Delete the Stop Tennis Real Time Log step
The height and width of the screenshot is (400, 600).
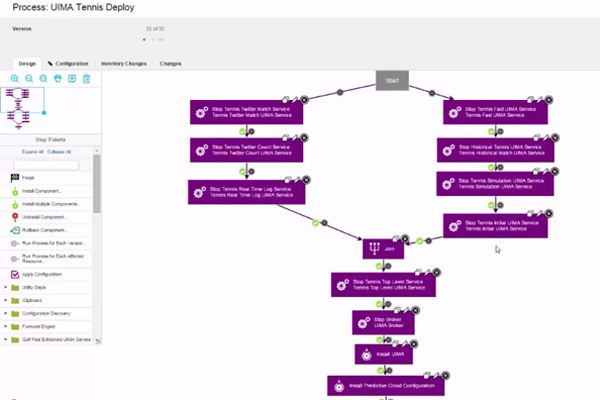pyautogui.click(x=306, y=180)
